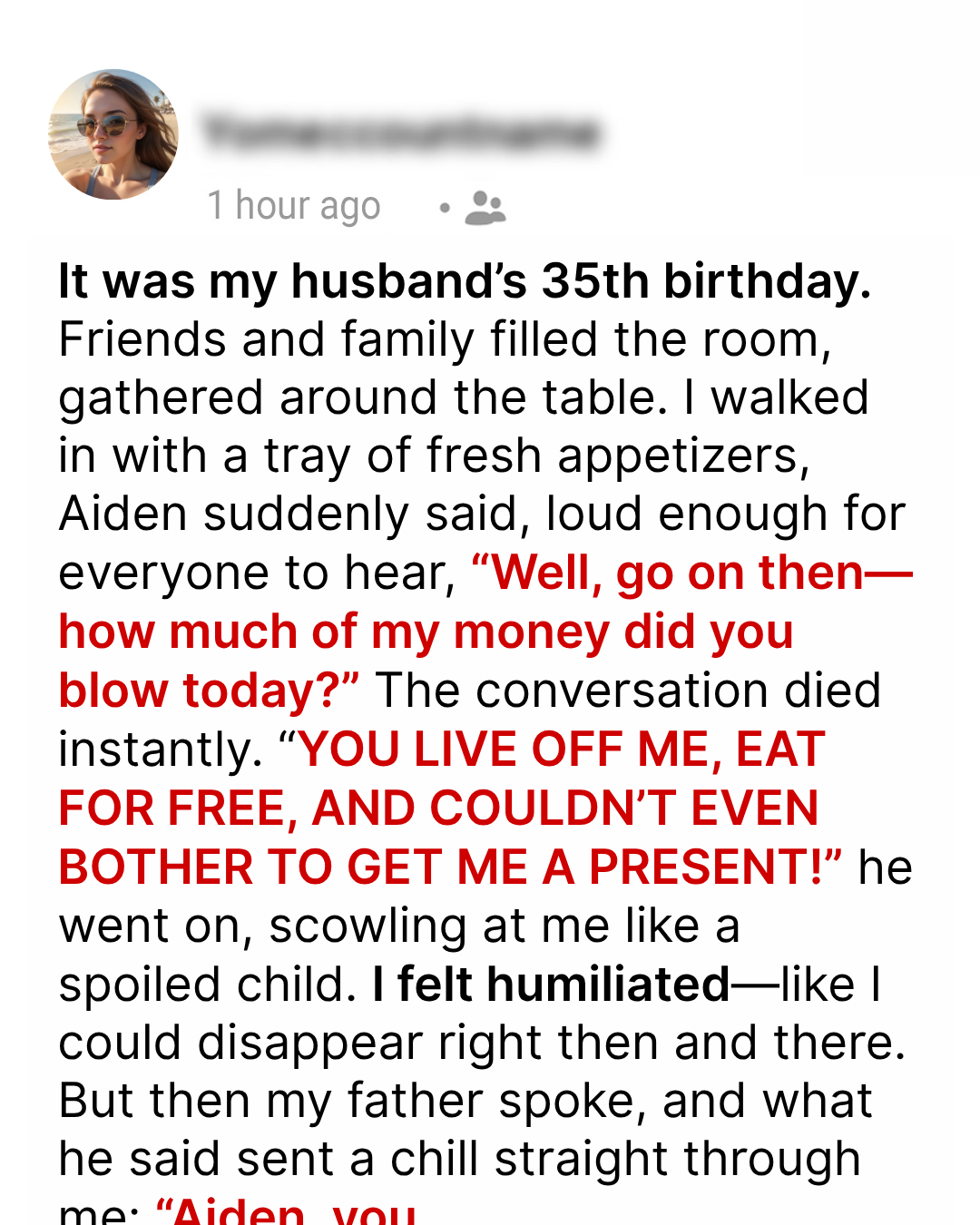
Task: Click the bold "I felt humiliated" phrase
Action: [551, 985]
